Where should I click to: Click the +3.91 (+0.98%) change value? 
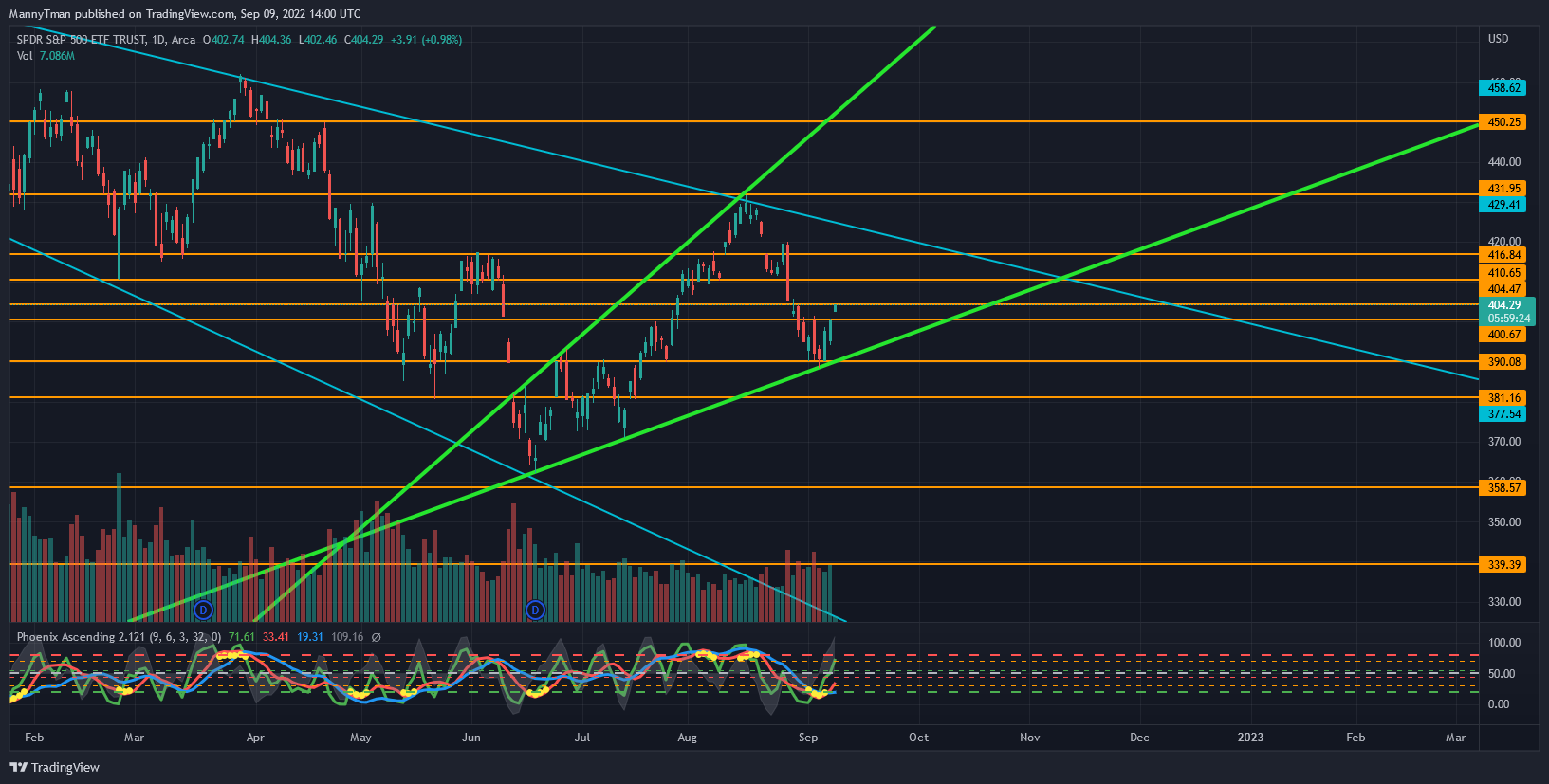point(427,40)
